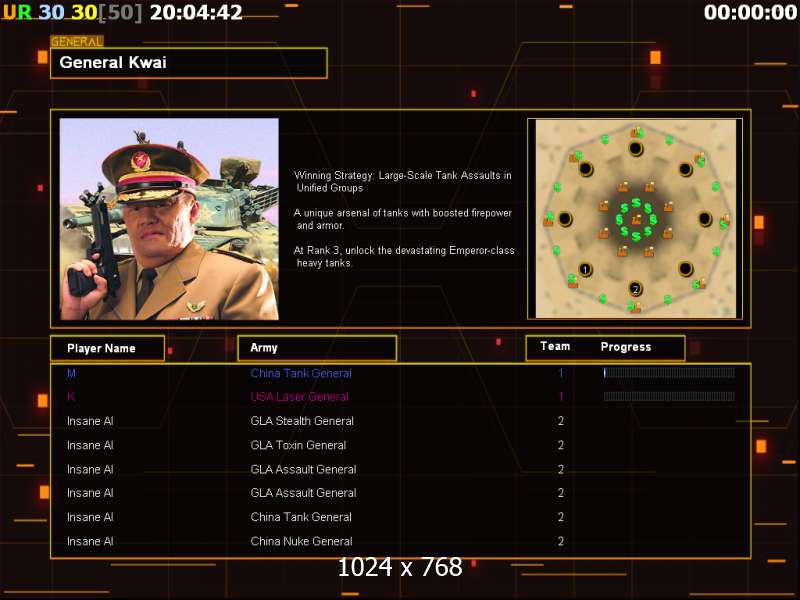Select player name M

(71, 373)
